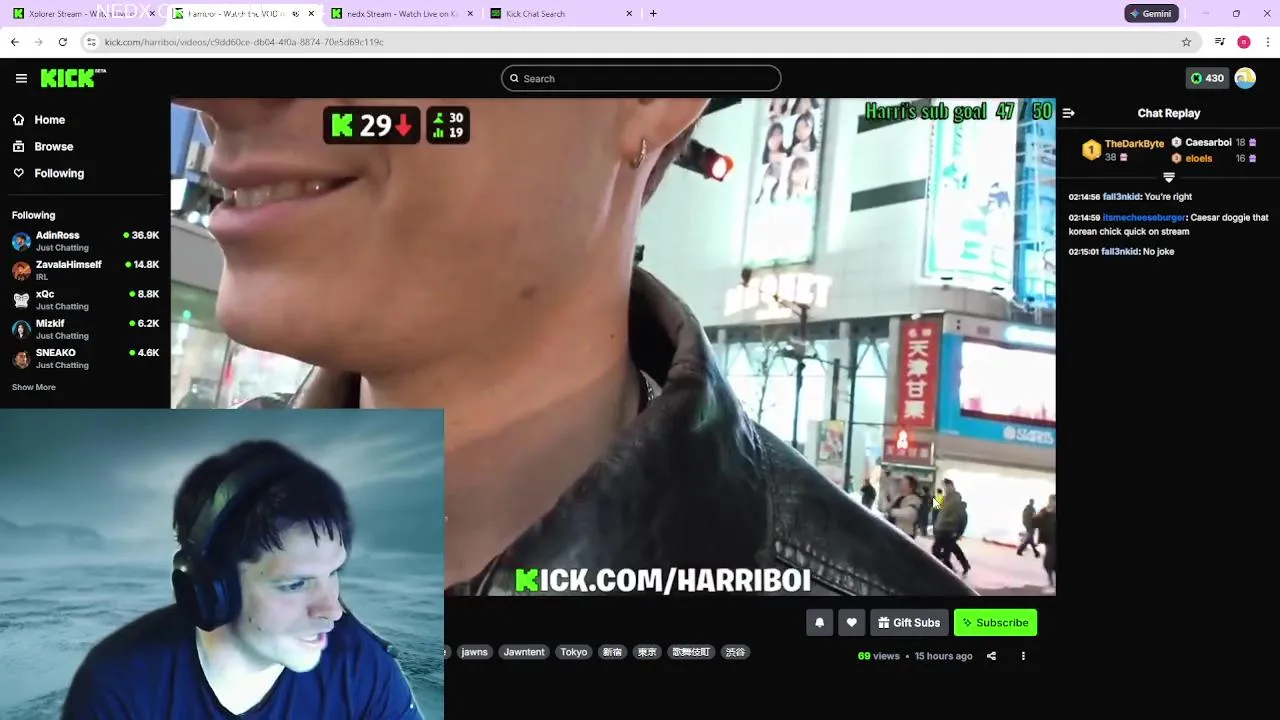
Task: Select the Jawntent tag
Action: click(524, 652)
